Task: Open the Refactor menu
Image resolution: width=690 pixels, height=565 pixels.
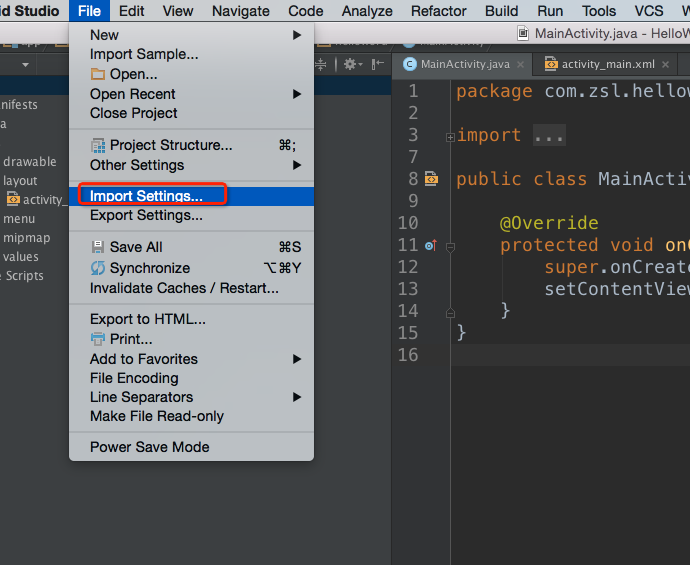Action: (x=438, y=11)
